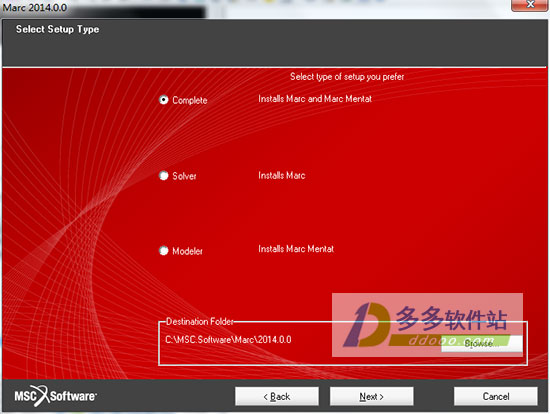
Task: Select the Solver setup option
Action: click(x=163, y=175)
